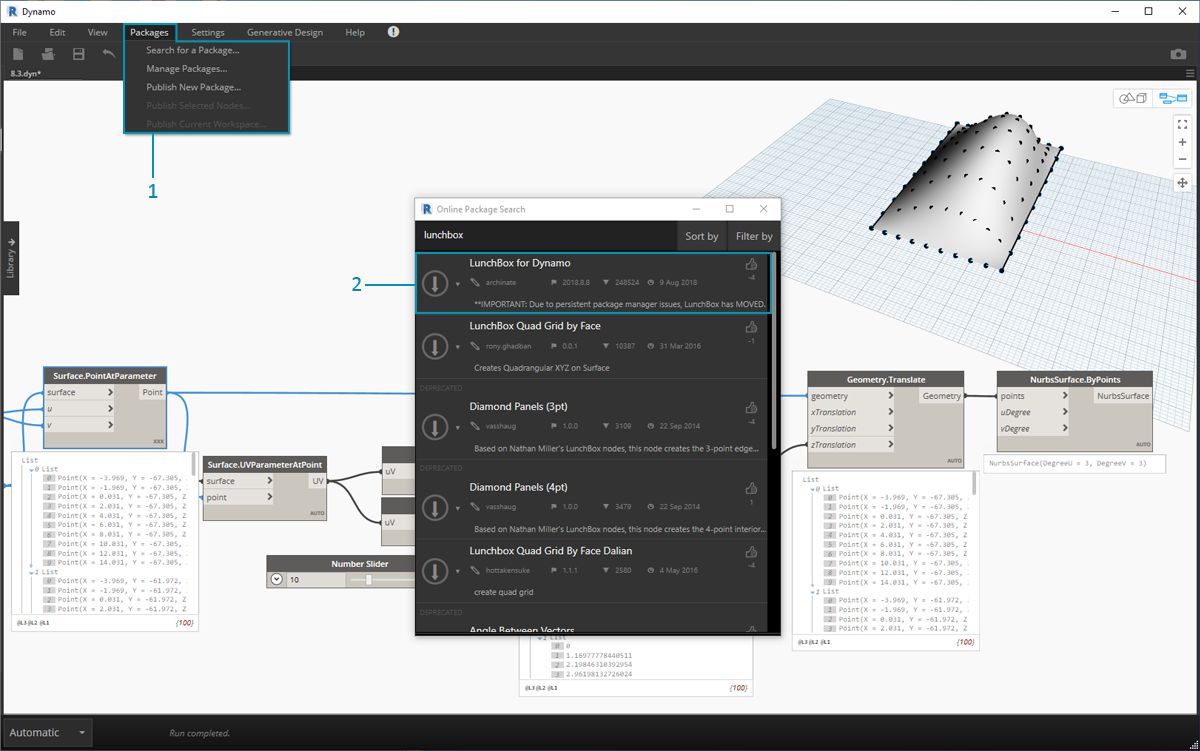Click the pan hand tool icon

[1182, 183]
